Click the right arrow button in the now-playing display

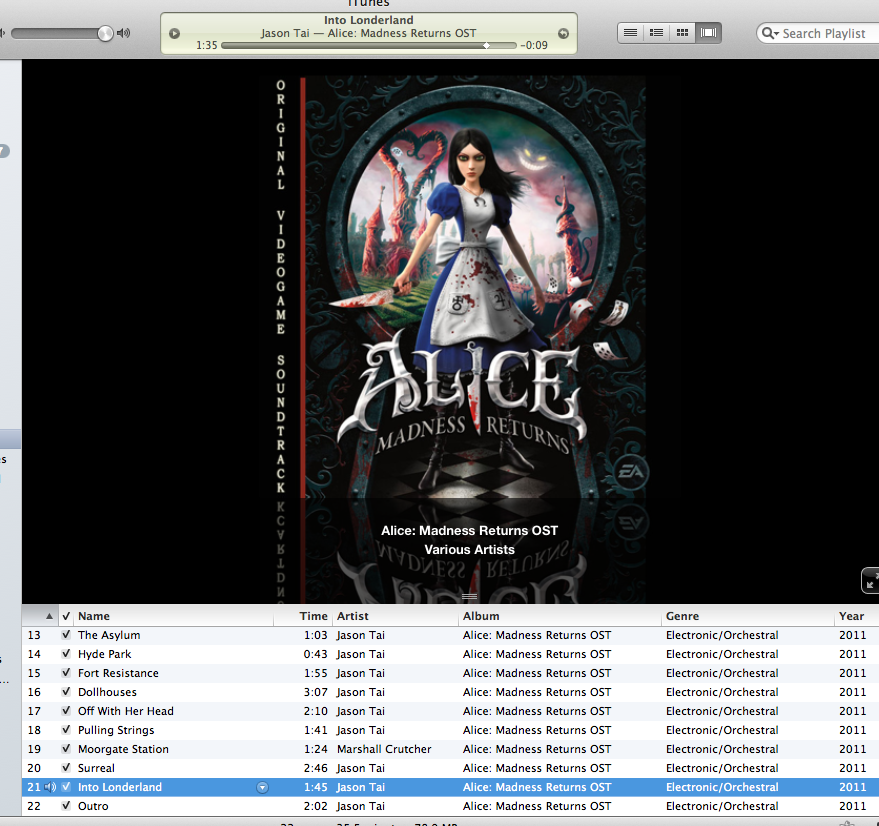coord(563,33)
